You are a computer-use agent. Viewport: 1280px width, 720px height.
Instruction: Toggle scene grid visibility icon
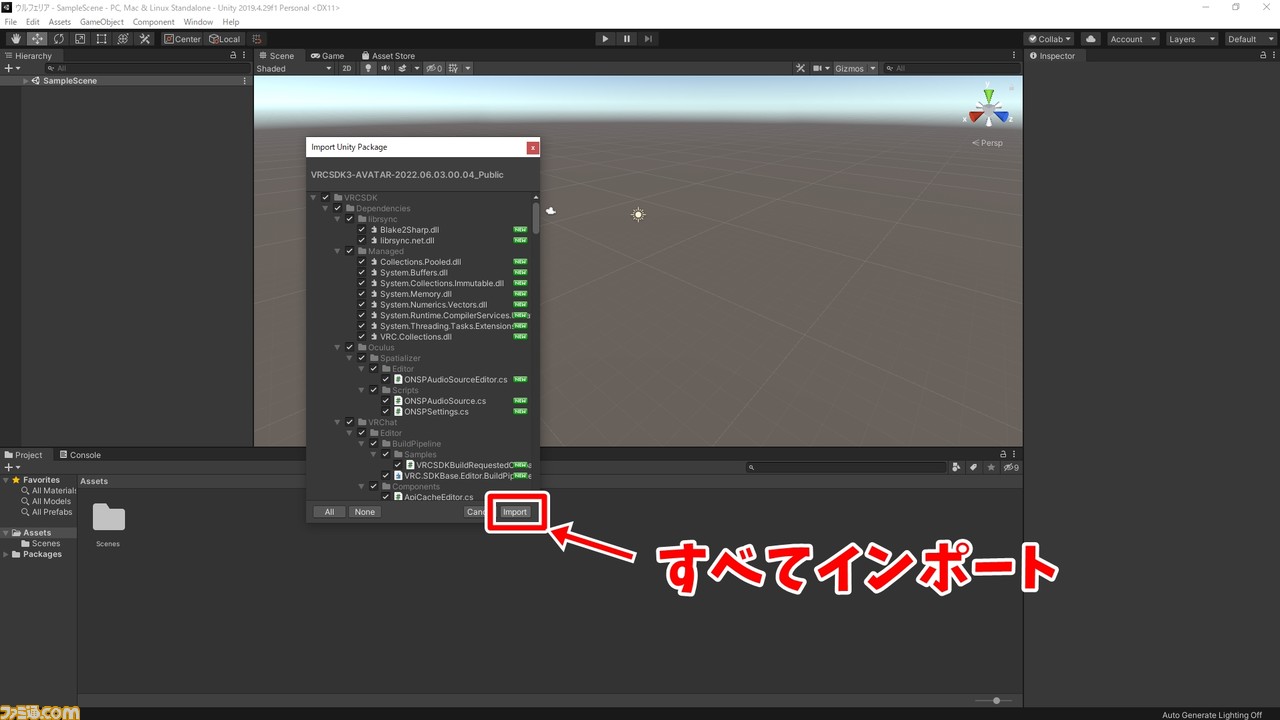(x=454, y=68)
